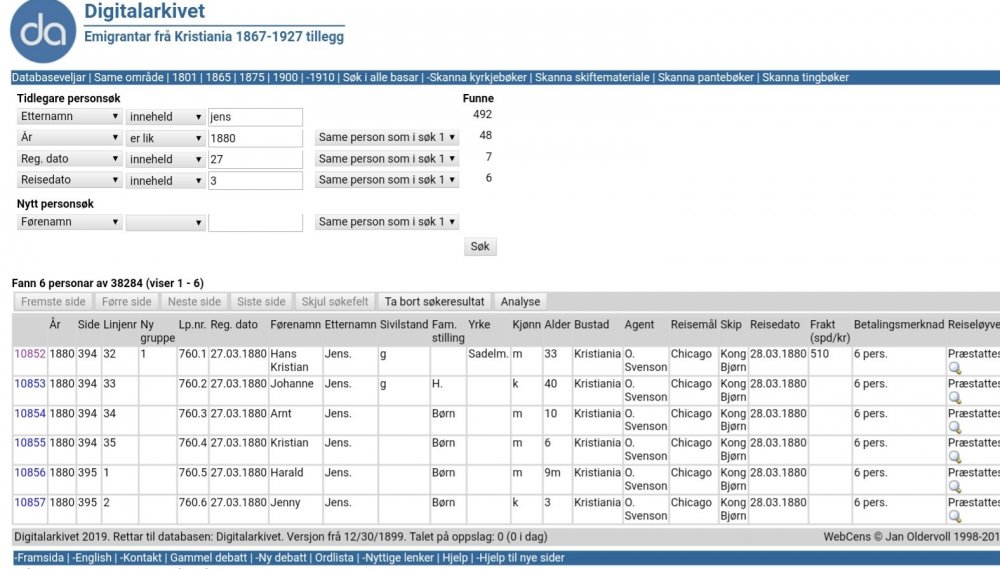Open the Analyse button
This screenshot has height=569, width=1000.
click(520, 302)
